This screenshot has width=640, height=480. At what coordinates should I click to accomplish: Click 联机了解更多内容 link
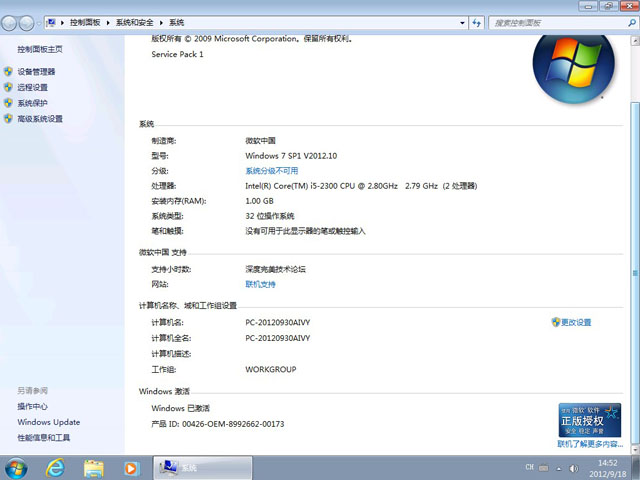point(590,444)
